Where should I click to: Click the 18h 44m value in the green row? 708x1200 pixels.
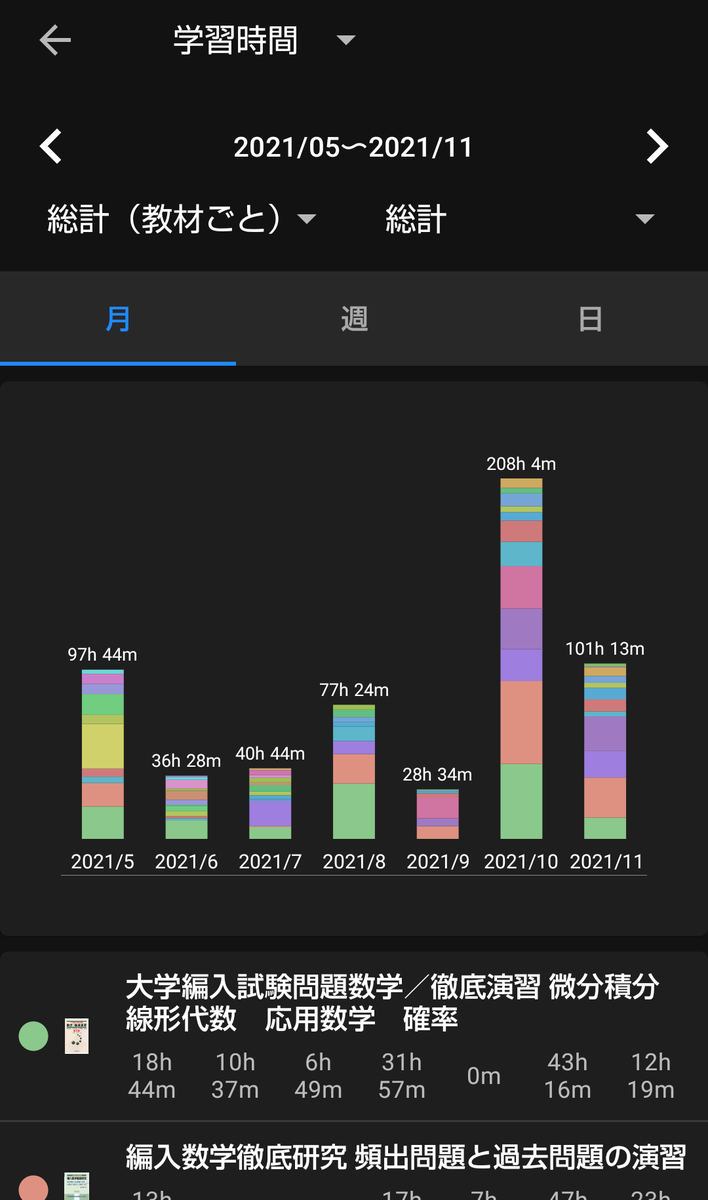(152, 1076)
